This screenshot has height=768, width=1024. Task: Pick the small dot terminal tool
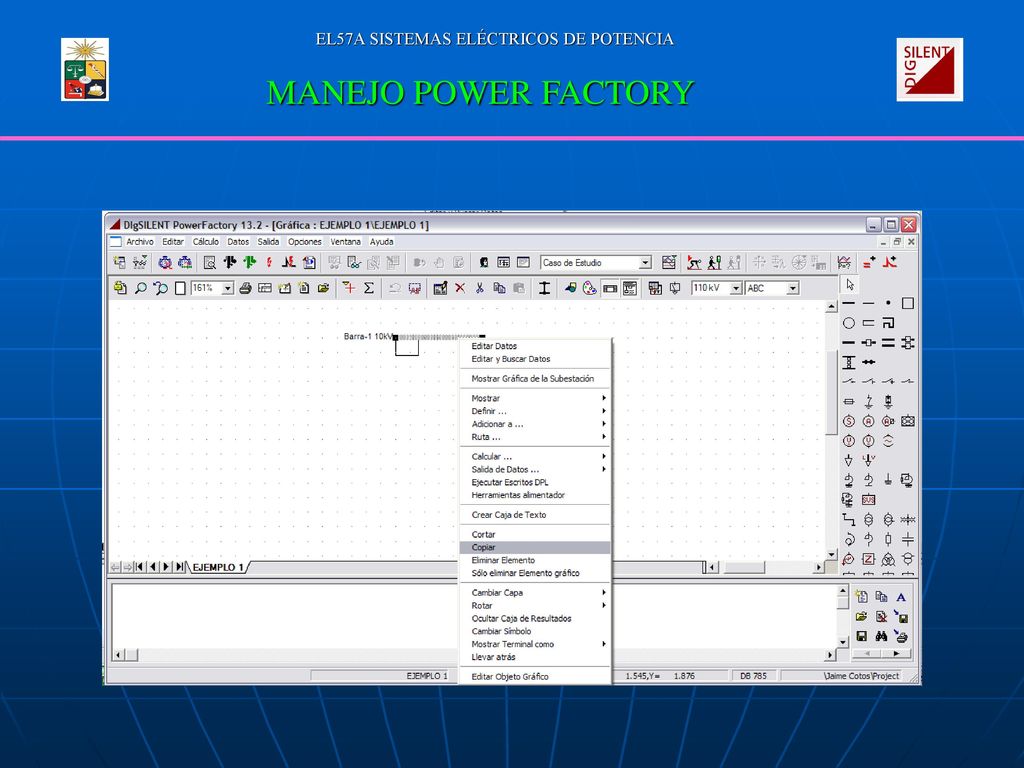pos(888,303)
